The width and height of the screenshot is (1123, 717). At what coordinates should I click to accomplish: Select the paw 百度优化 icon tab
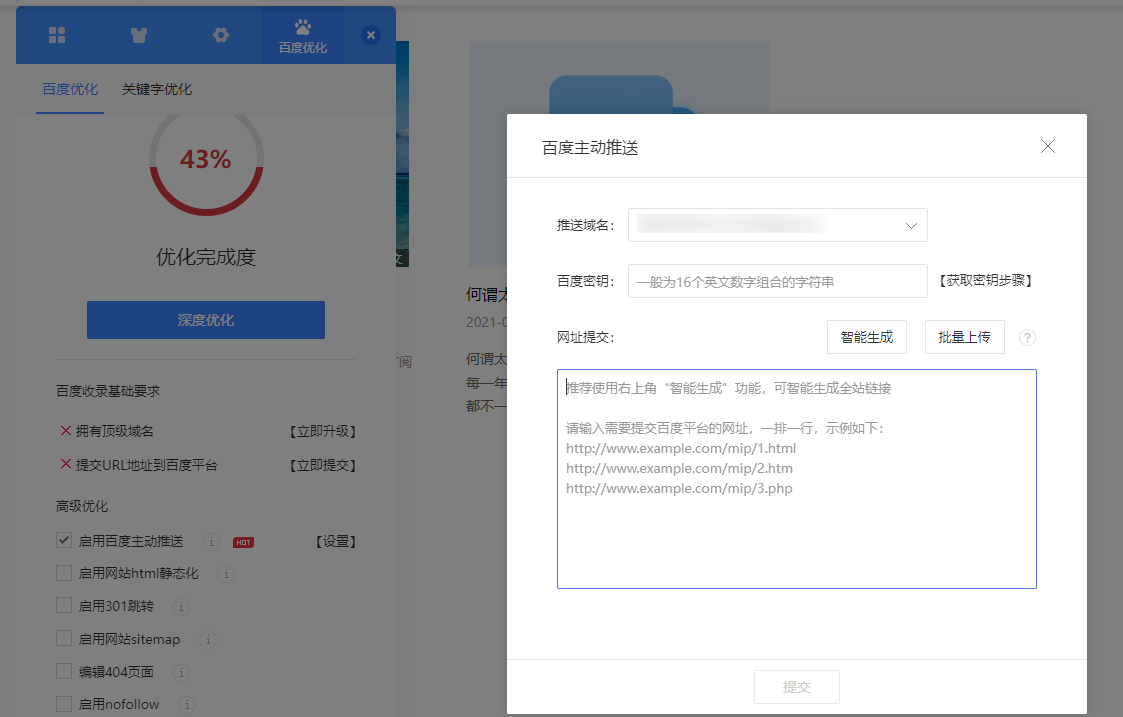coord(303,35)
